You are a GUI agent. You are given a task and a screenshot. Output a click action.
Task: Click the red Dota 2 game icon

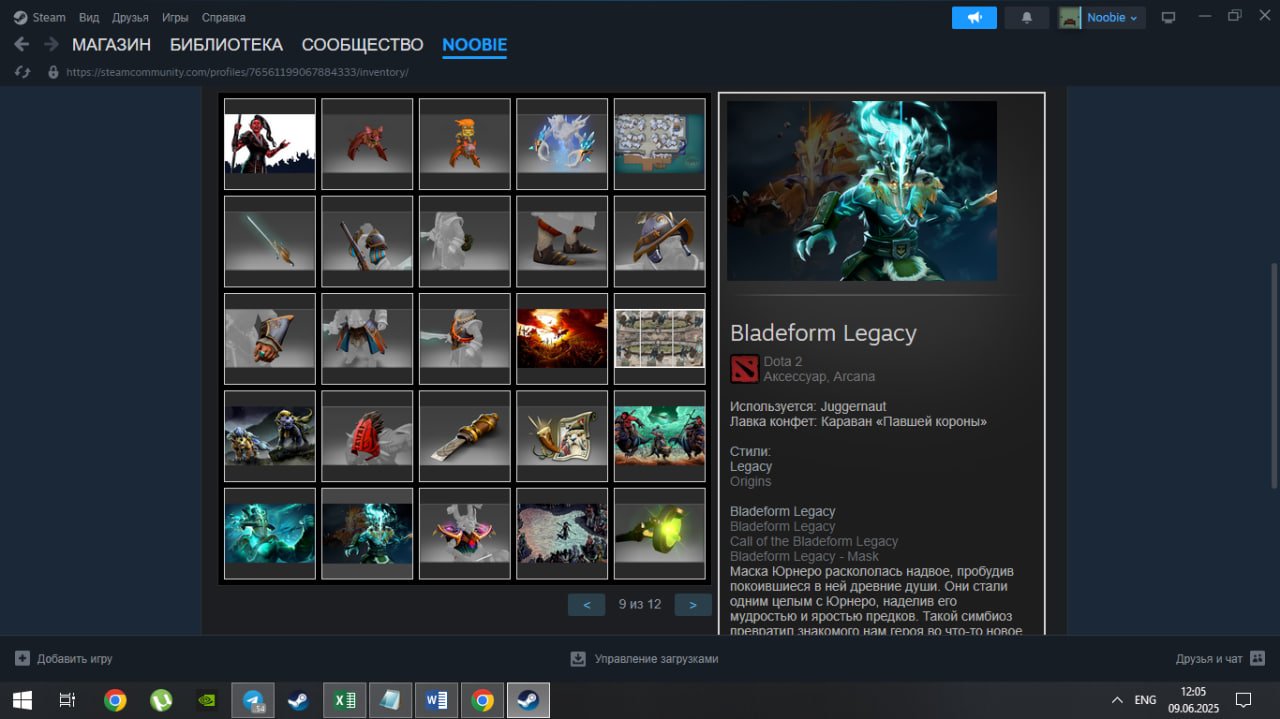pyautogui.click(x=744, y=368)
